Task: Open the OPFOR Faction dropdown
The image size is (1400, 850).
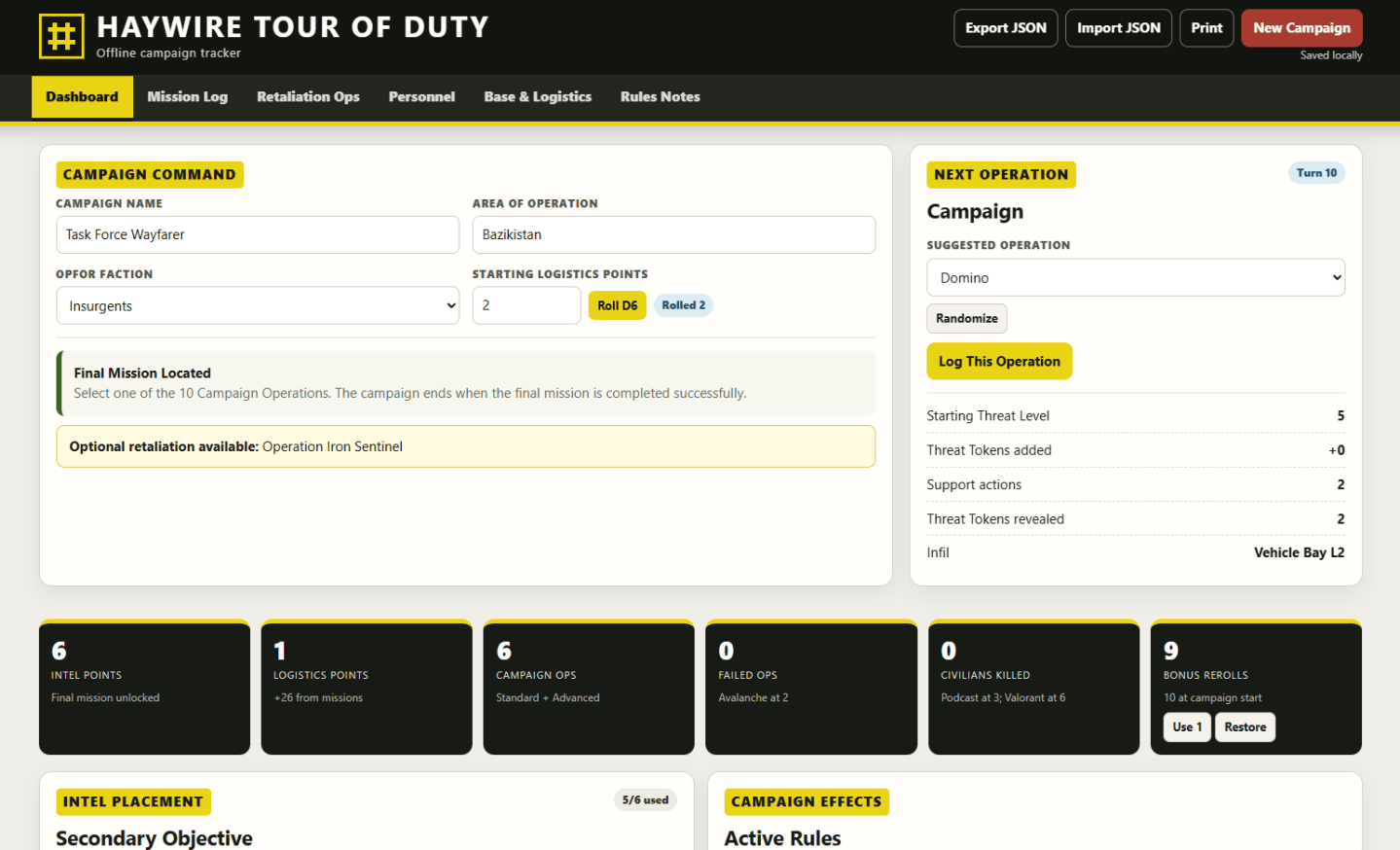Action: click(x=258, y=305)
